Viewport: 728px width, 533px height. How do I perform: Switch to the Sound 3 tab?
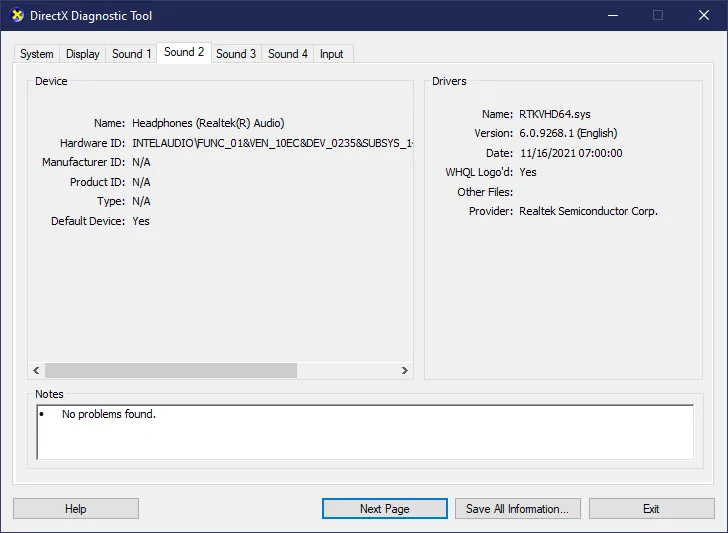[x=236, y=54]
